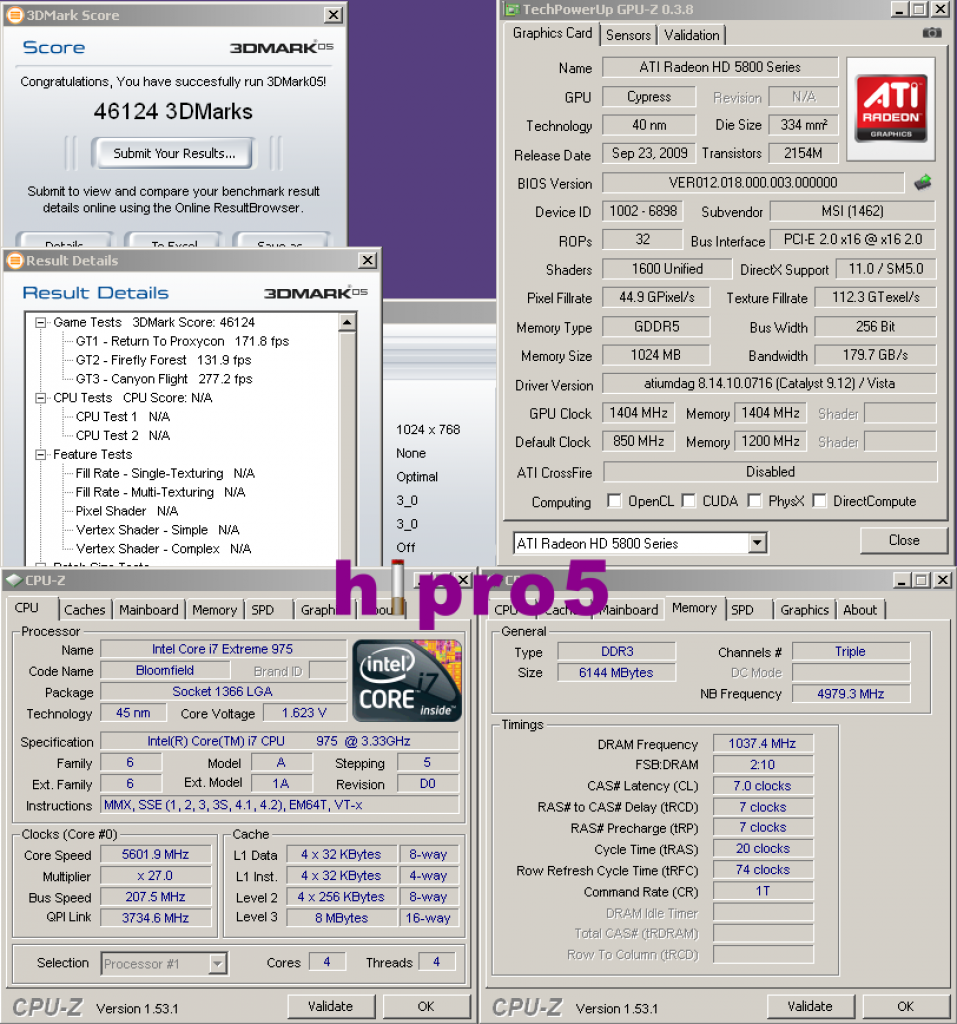The image size is (957, 1024).
Task: Open the About tab in right CPU-Z window
Action: (x=860, y=609)
